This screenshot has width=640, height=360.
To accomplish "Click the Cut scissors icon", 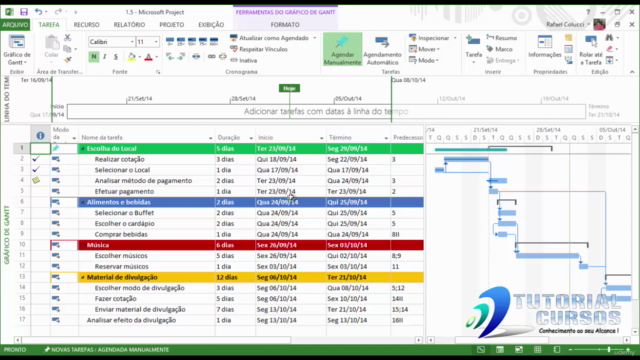I will 68,38.
